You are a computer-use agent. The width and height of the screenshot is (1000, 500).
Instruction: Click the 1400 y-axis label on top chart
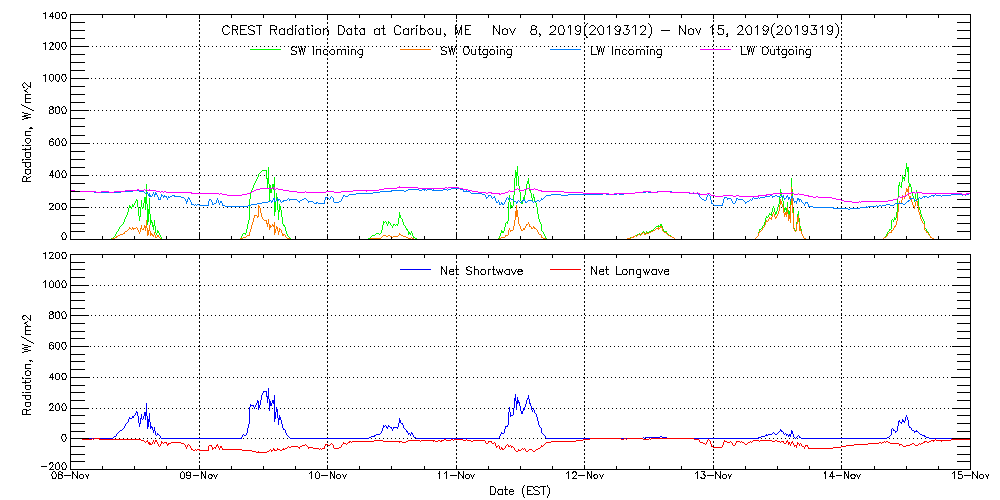tap(54, 18)
